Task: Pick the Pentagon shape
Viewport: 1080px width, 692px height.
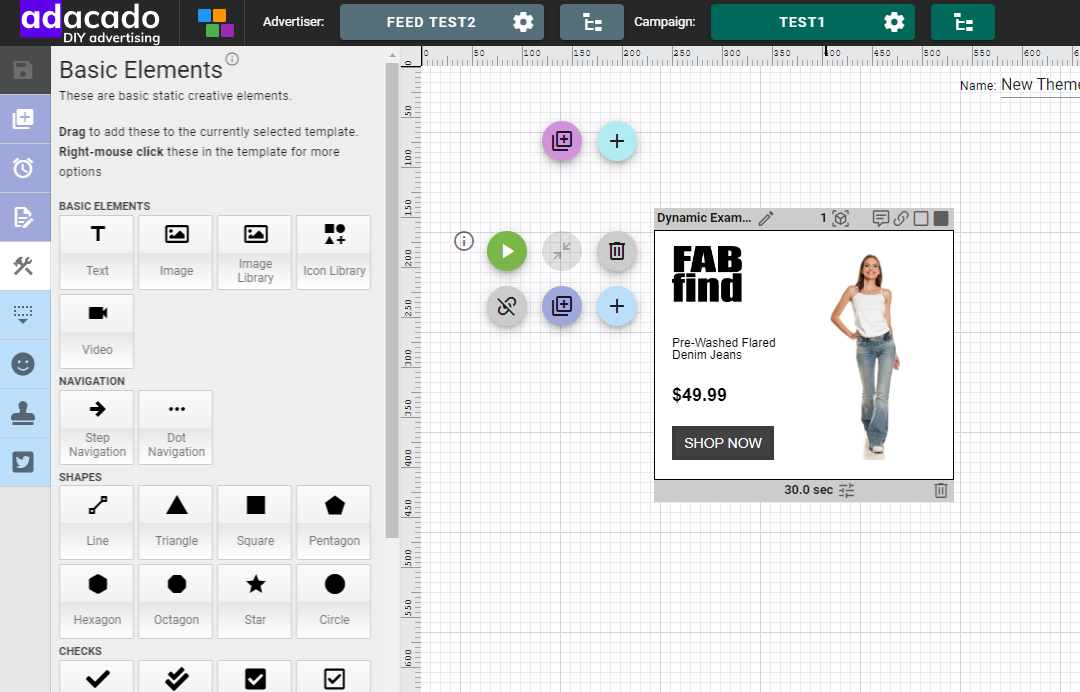Action: [x=334, y=523]
